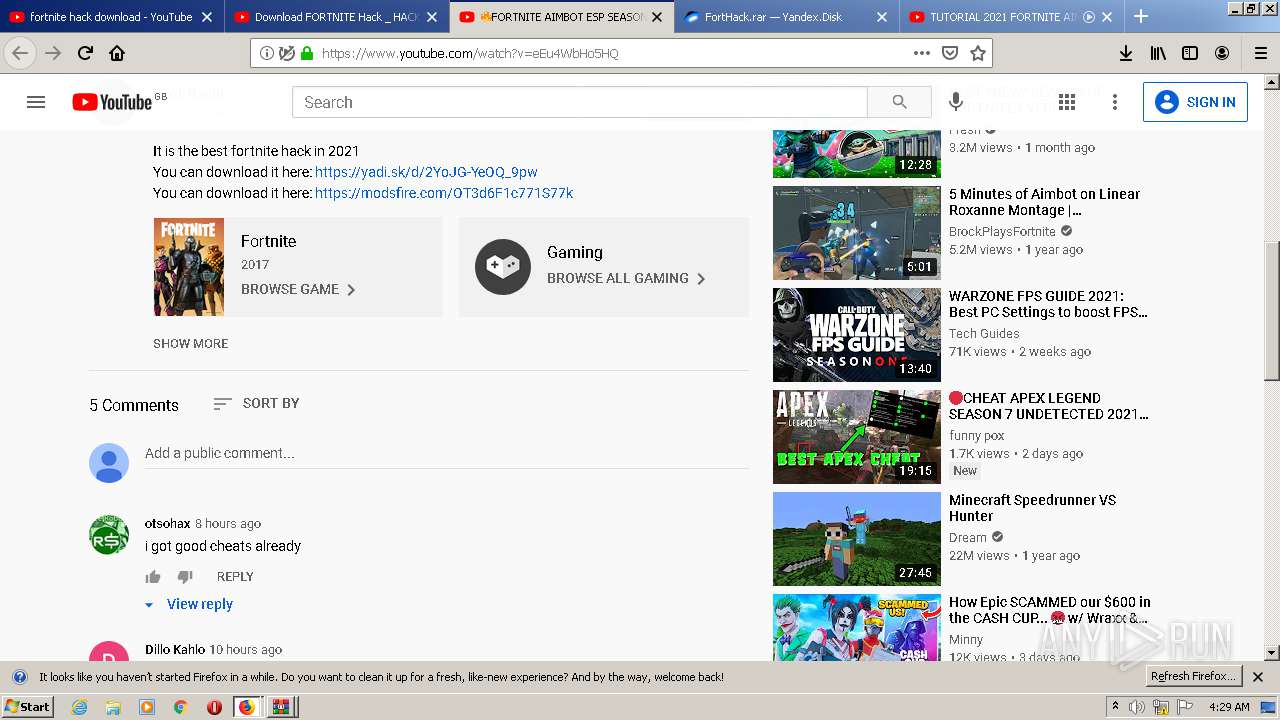Click the voice search microphone icon

click(x=956, y=102)
